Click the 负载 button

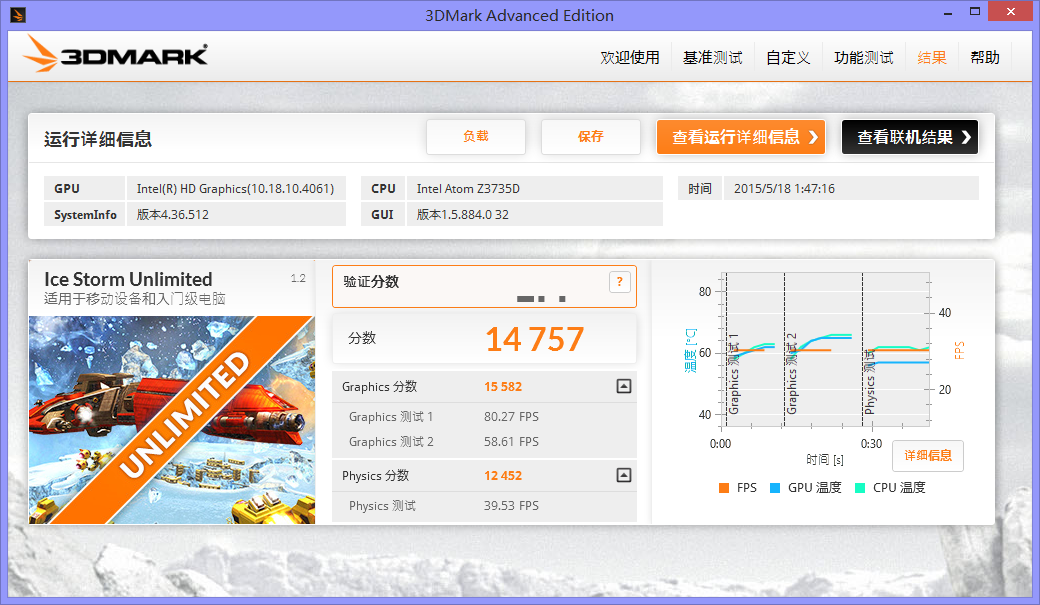tap(476, 137)
